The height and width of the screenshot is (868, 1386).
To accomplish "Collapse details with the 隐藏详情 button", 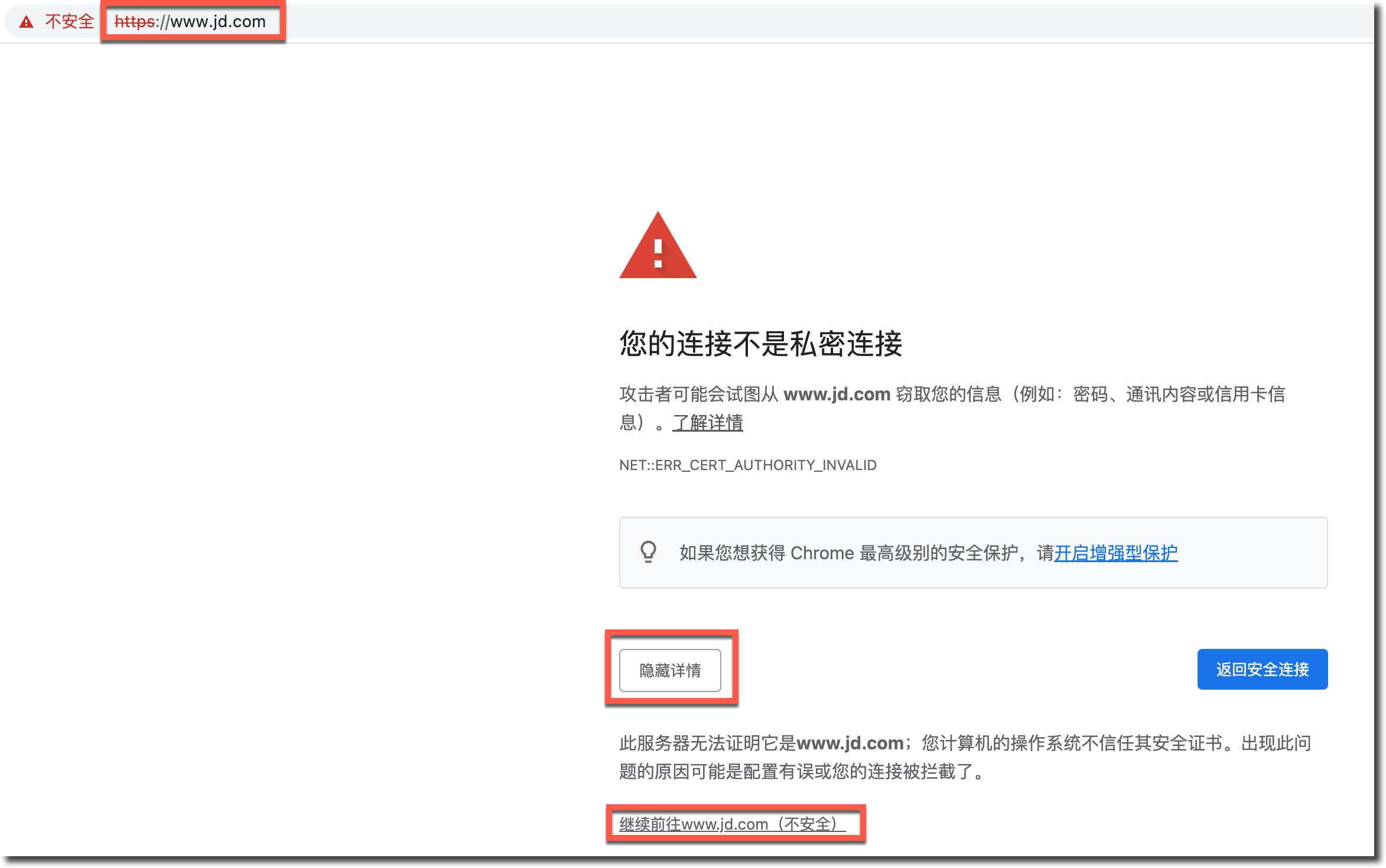I will [x=670, y=670].
